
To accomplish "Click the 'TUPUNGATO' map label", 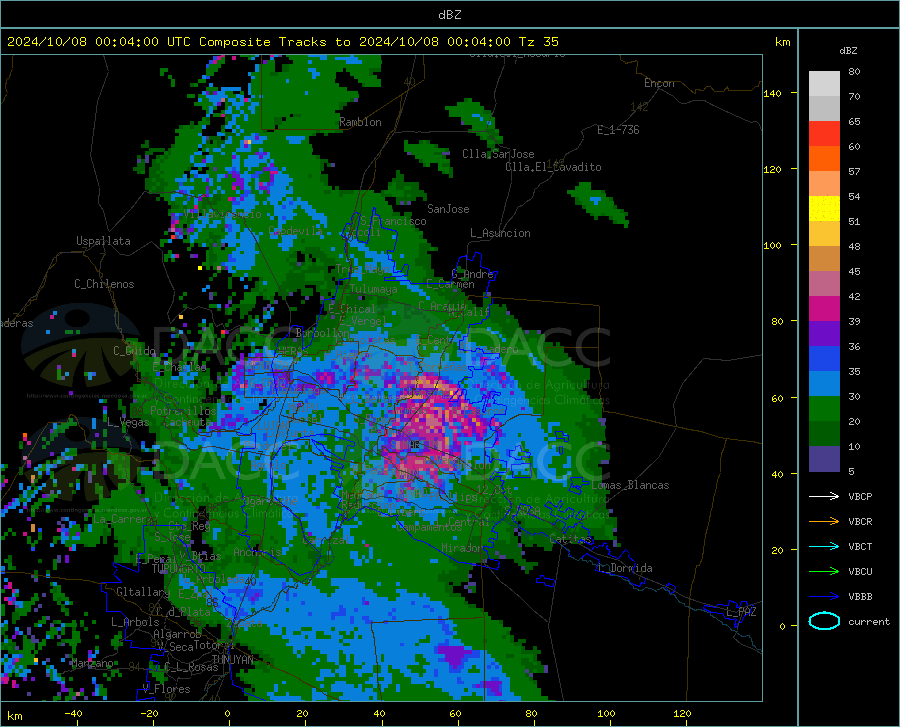I will point(179,569).
